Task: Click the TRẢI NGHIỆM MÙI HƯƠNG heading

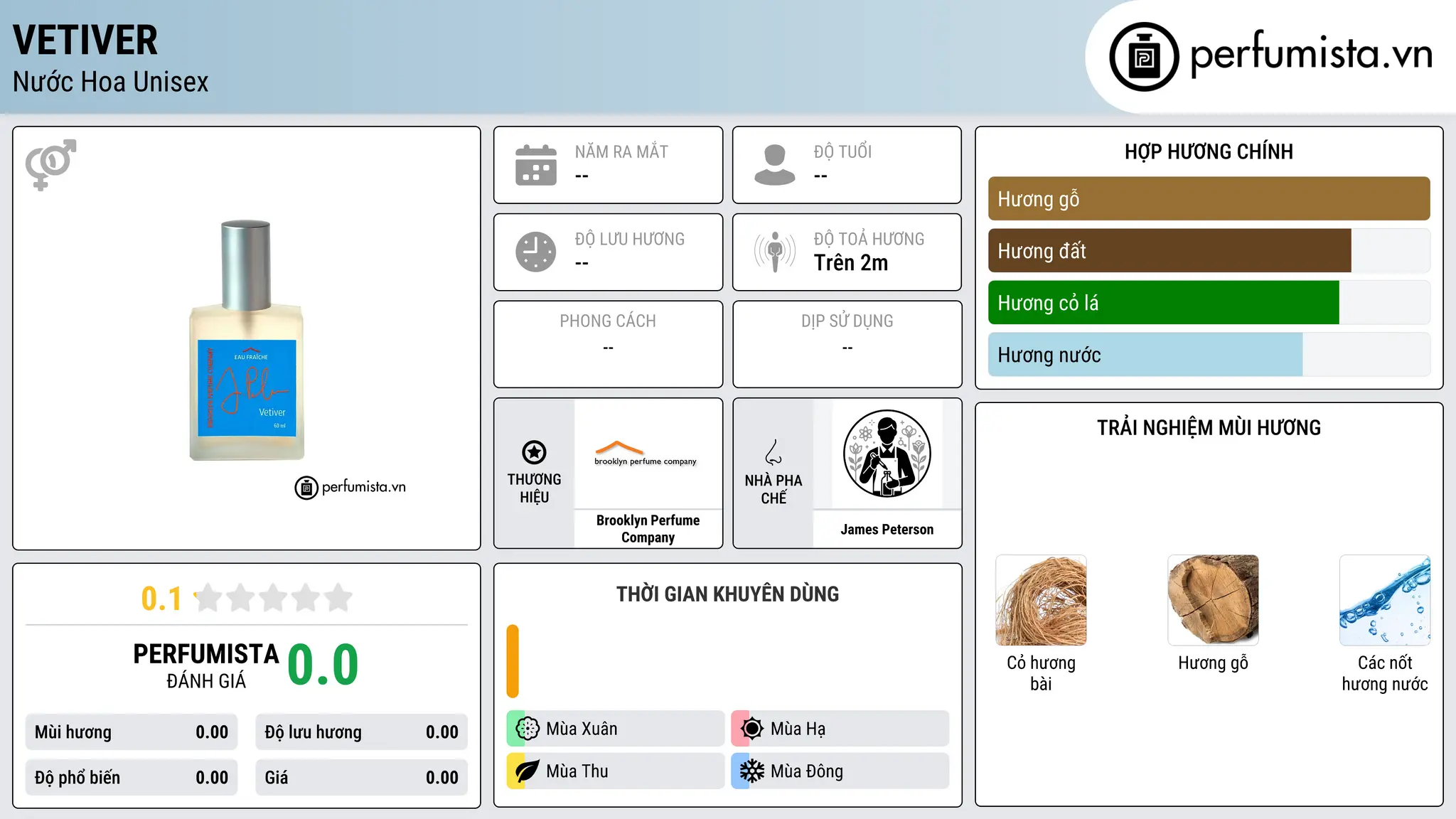Action: coord(1209,428)
